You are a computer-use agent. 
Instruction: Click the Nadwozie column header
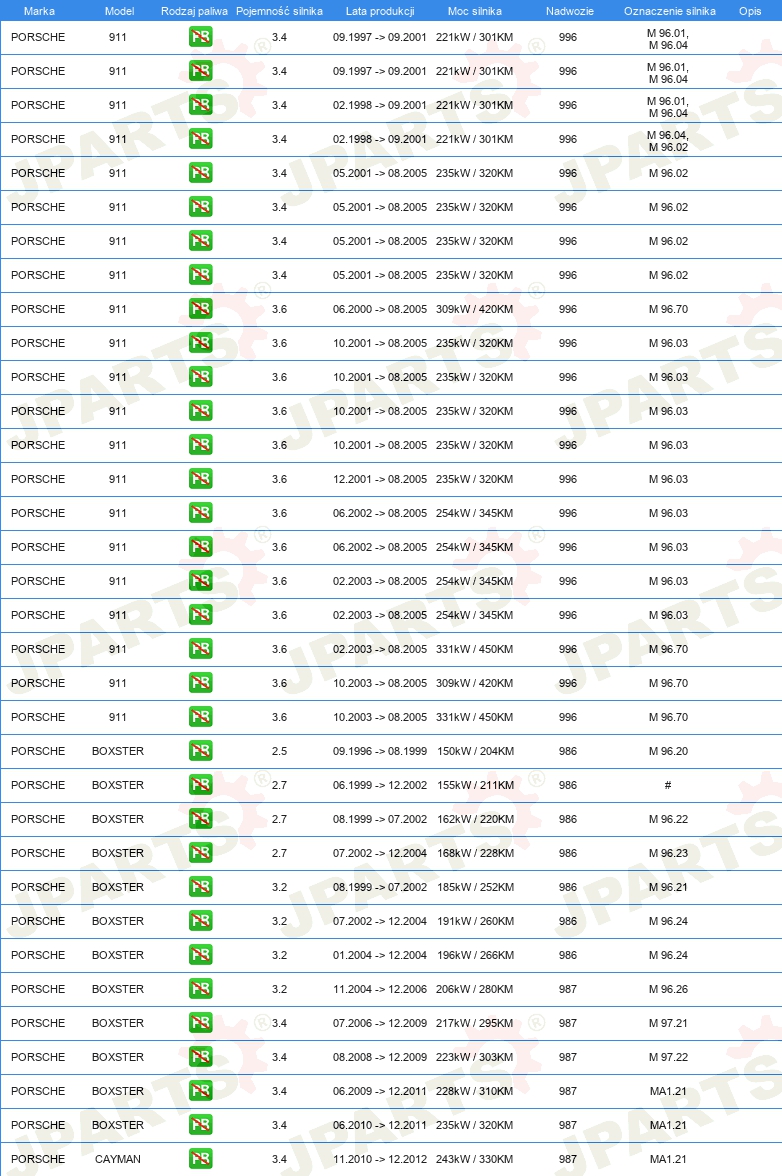tap(570, 11)
